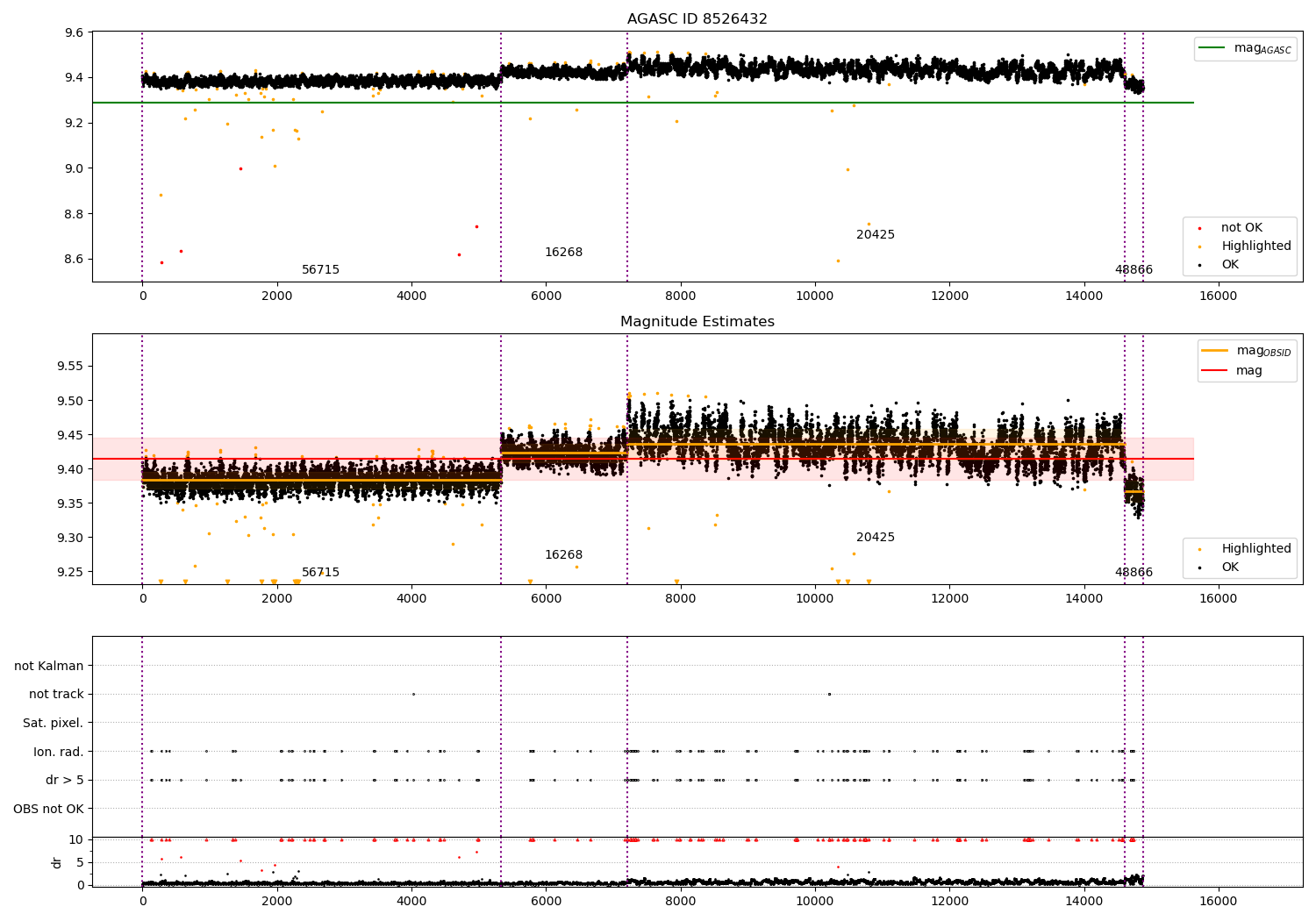Click x-axis tick 12000 in the top plot

949,296
